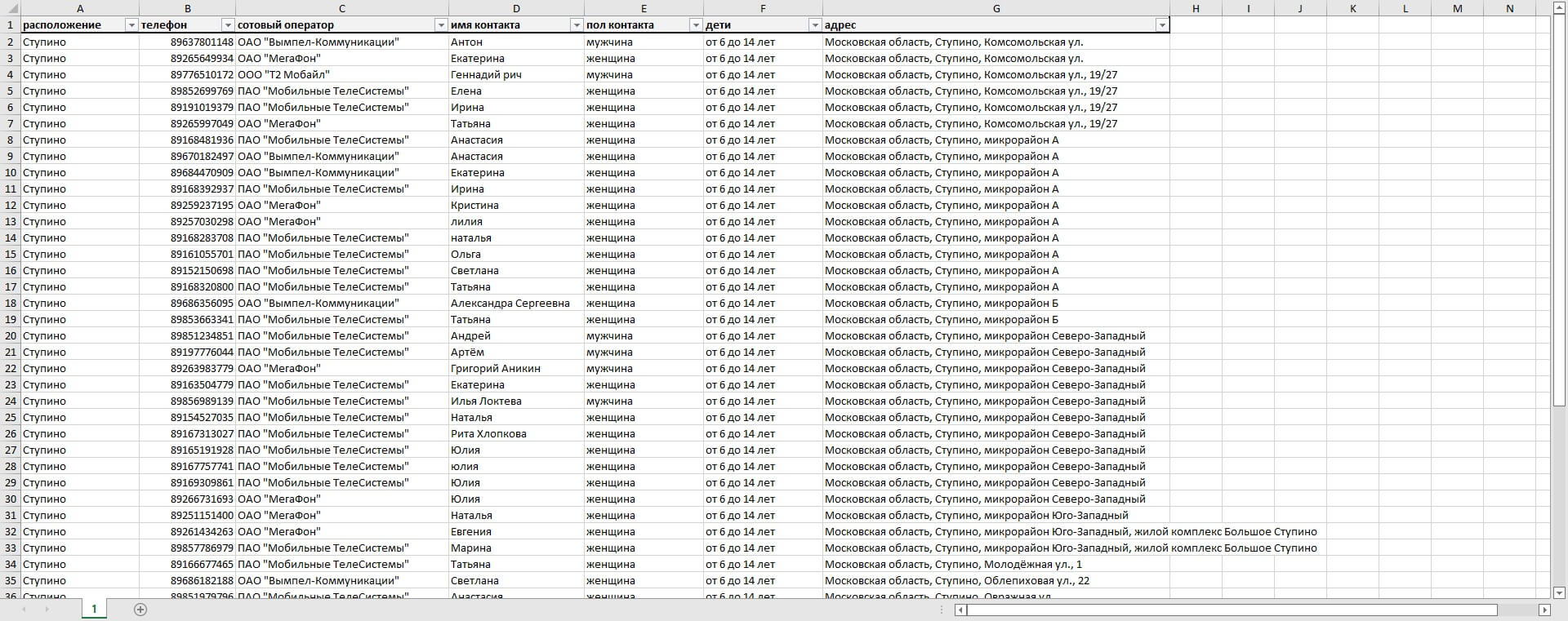Select column N header
Screen dimensions: 1568x621
tap(1509, 8)
